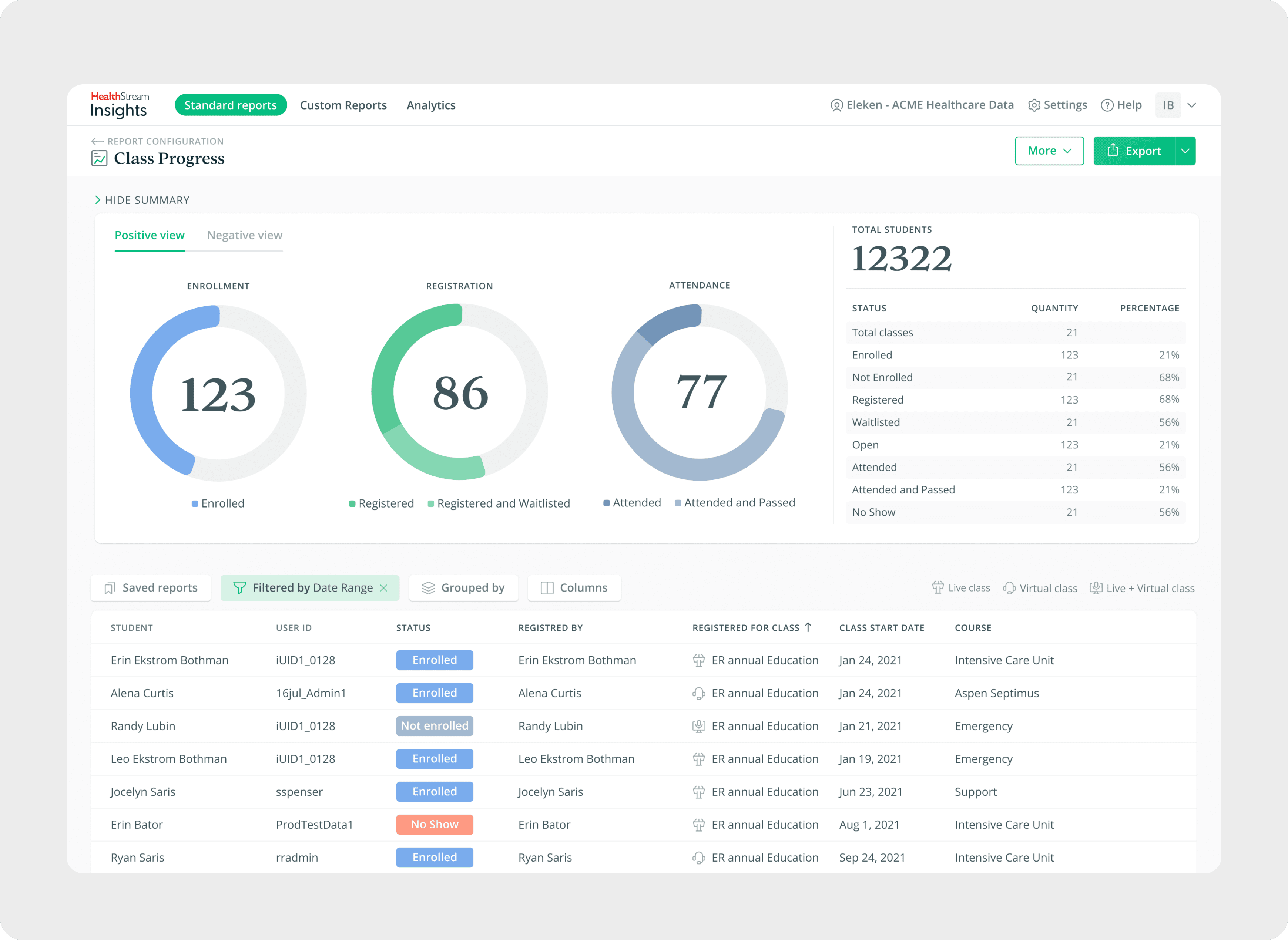Sort by Registered For Class arrow
This screenshot has width=1288, height=940.
click(808, 627)
